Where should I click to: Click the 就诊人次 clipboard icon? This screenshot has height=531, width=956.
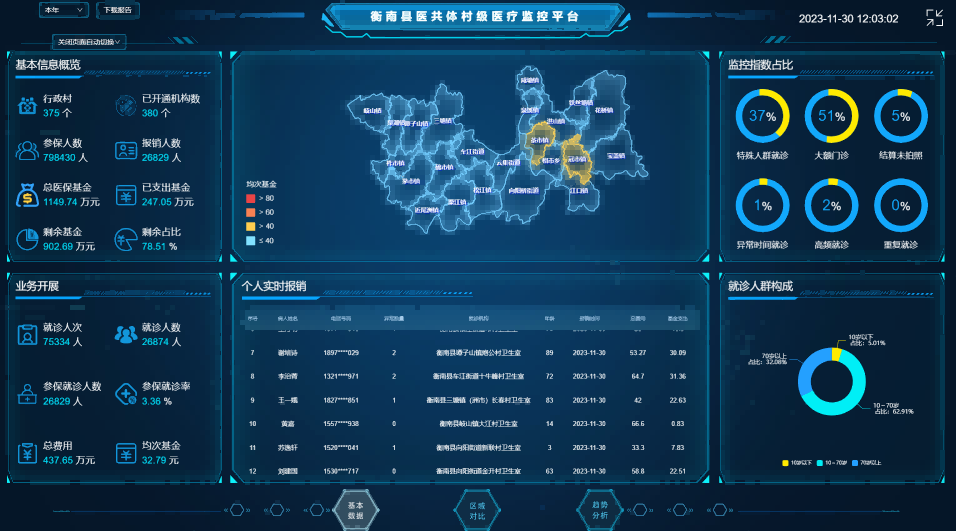click(27, 334)
